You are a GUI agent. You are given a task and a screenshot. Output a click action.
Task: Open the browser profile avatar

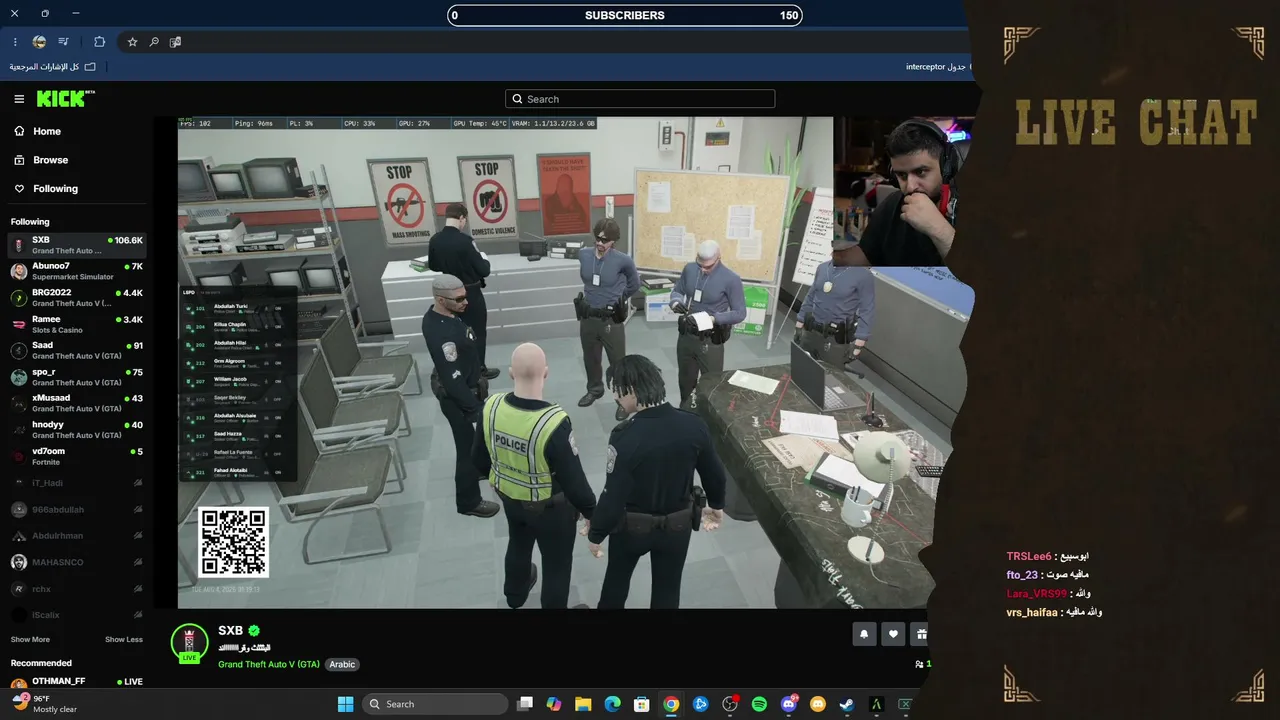(x=39, y=42)
